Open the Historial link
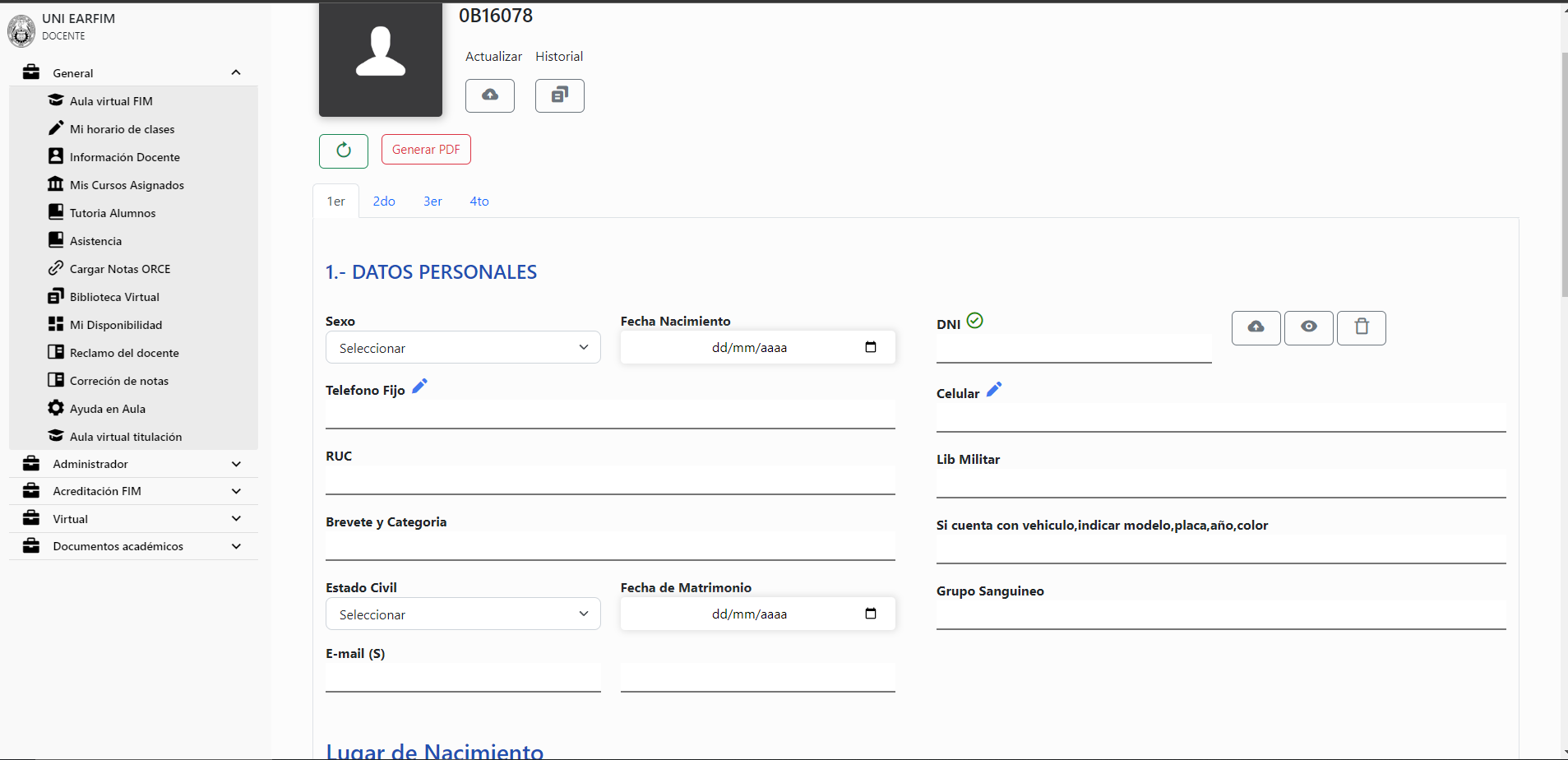 pyautogui.click(x=558, y=56)
